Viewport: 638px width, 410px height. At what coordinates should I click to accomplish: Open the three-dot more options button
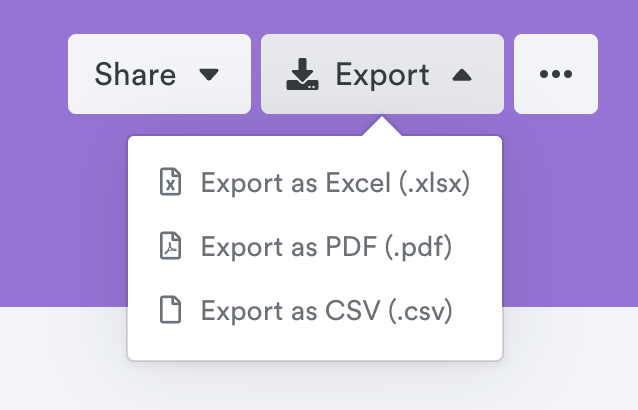[x=556, y=74]
